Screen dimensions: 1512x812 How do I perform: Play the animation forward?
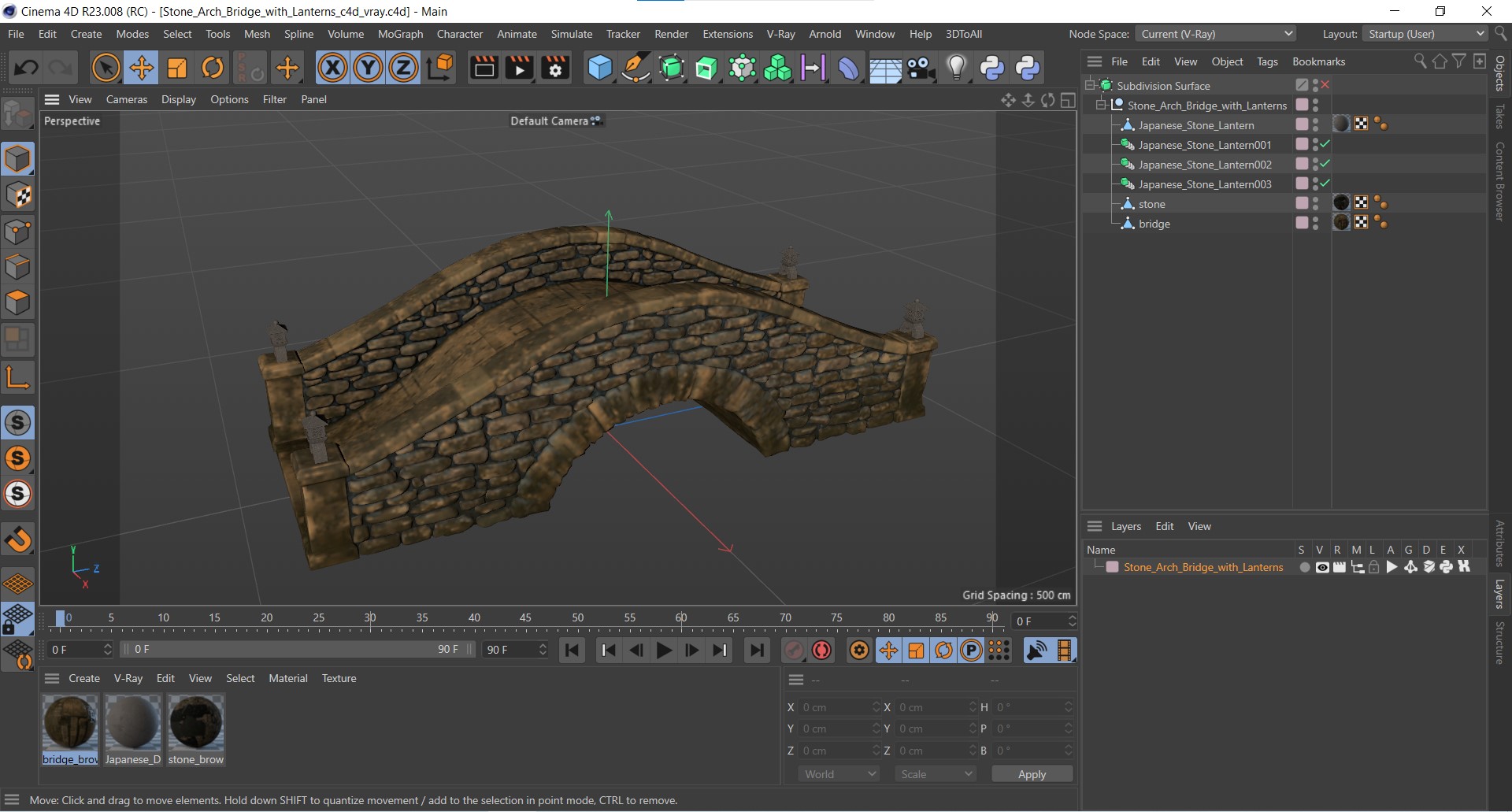coord(664,651)
